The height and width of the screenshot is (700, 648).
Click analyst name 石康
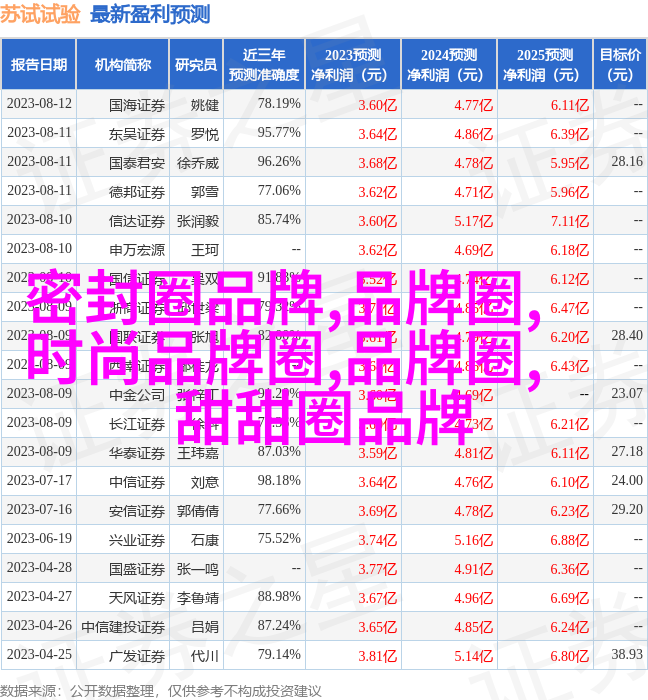[x=205, y=540]
